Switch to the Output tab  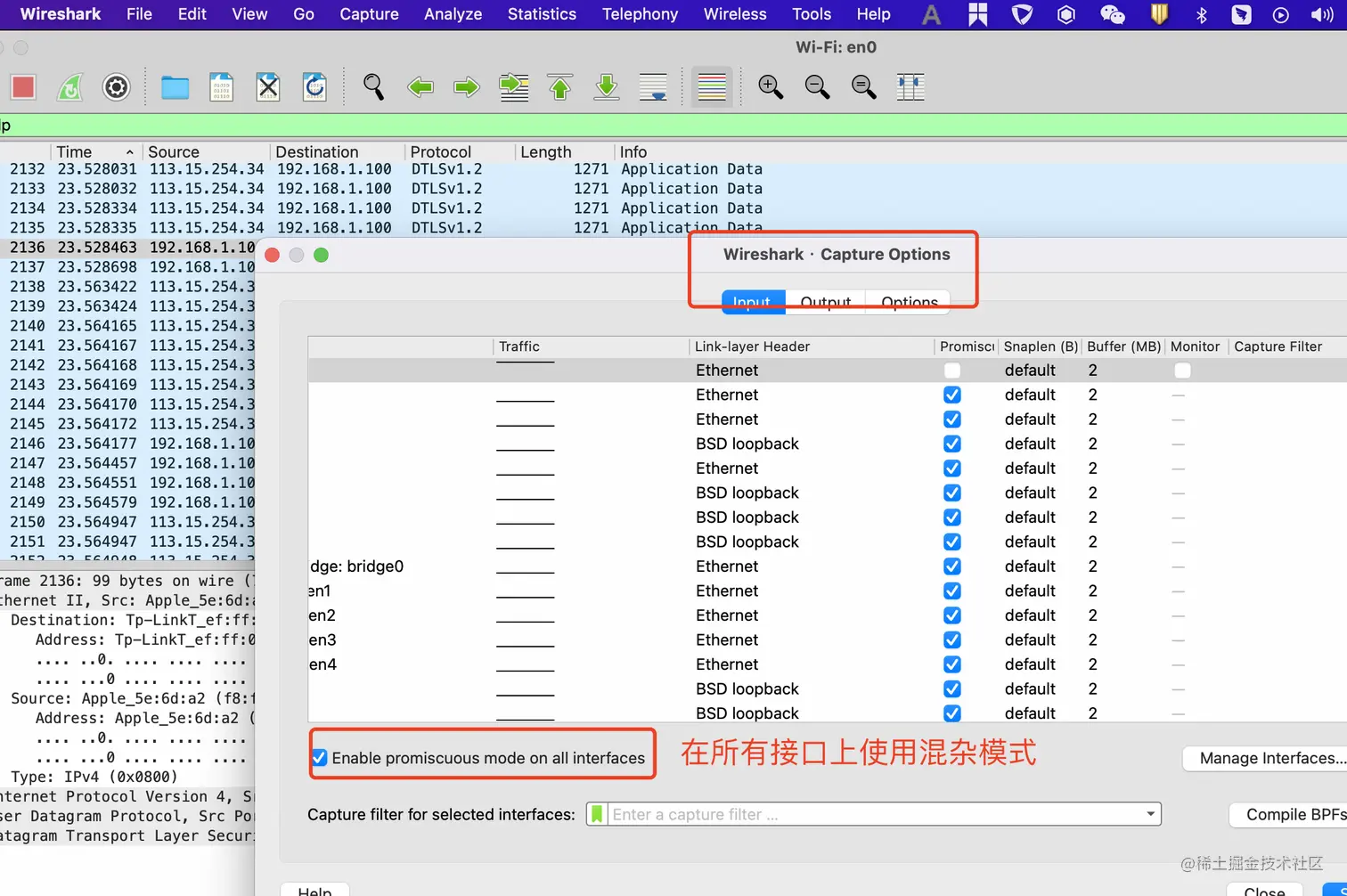826,302
